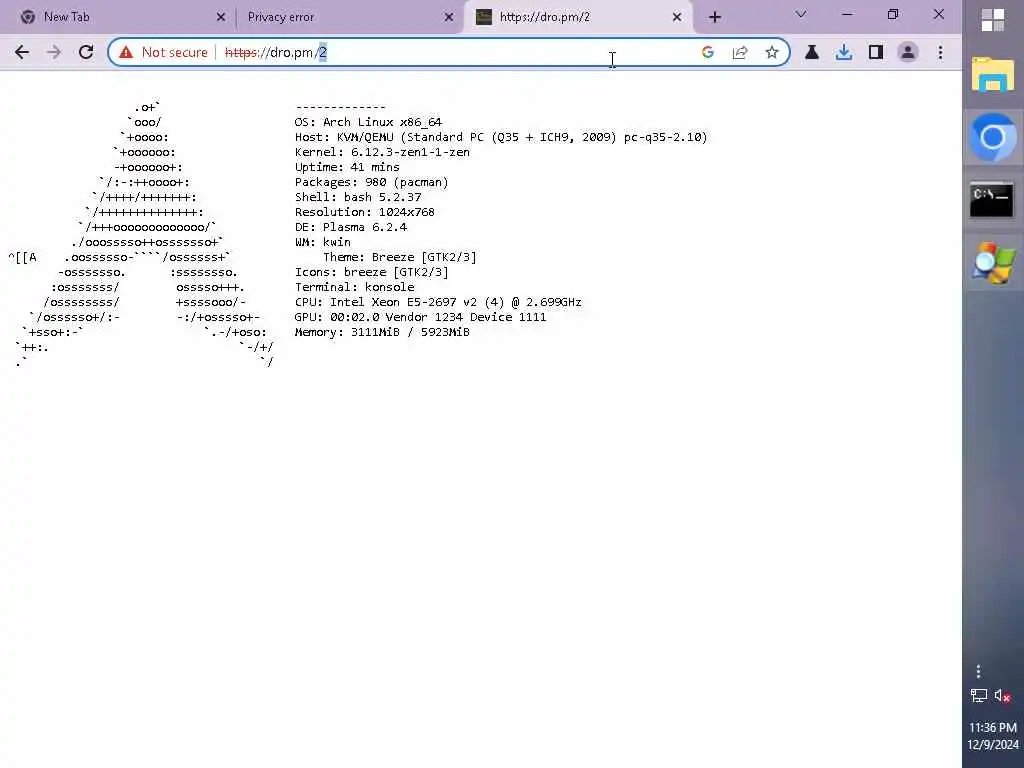Image resolution: width=1024 pixels, height=768 pixels.
Task: Click the 'Resolution: 1024x768' line
Action: 364,212
